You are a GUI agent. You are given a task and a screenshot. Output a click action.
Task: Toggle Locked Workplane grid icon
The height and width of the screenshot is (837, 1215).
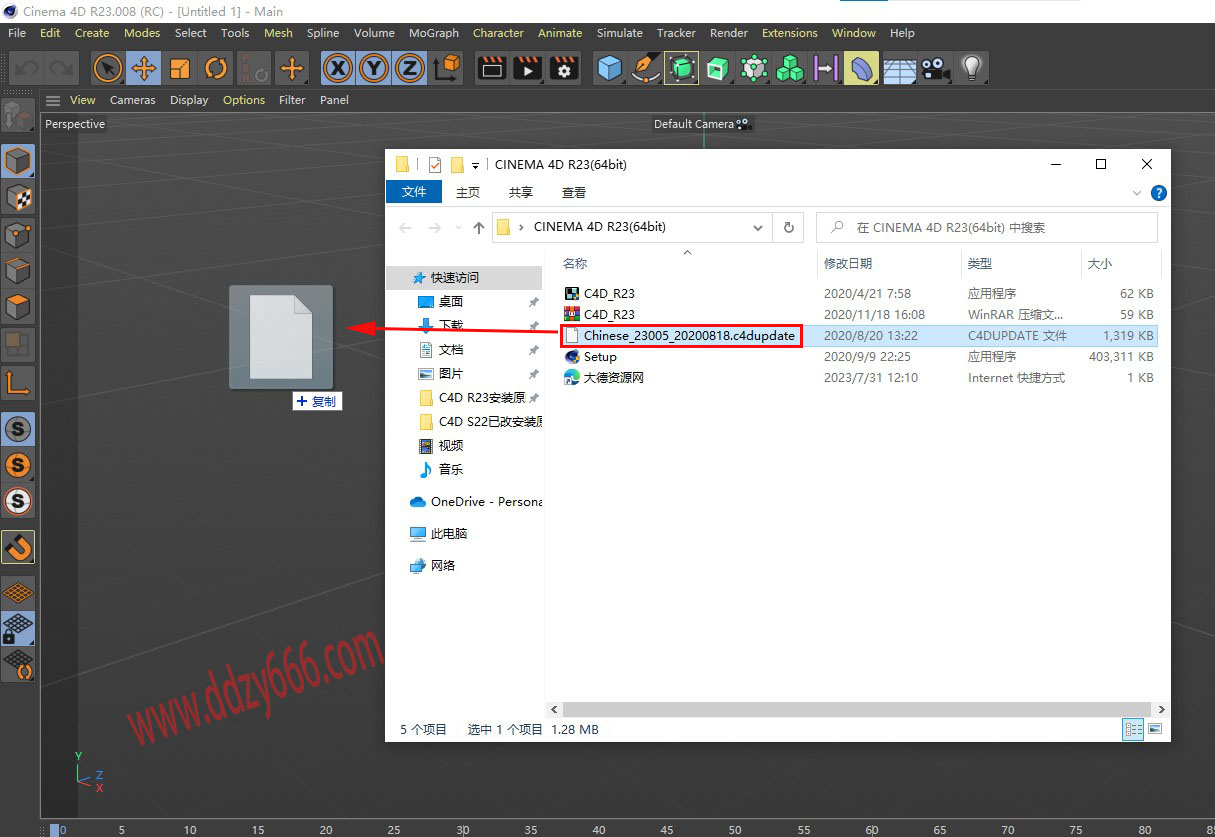coord(18,627)
